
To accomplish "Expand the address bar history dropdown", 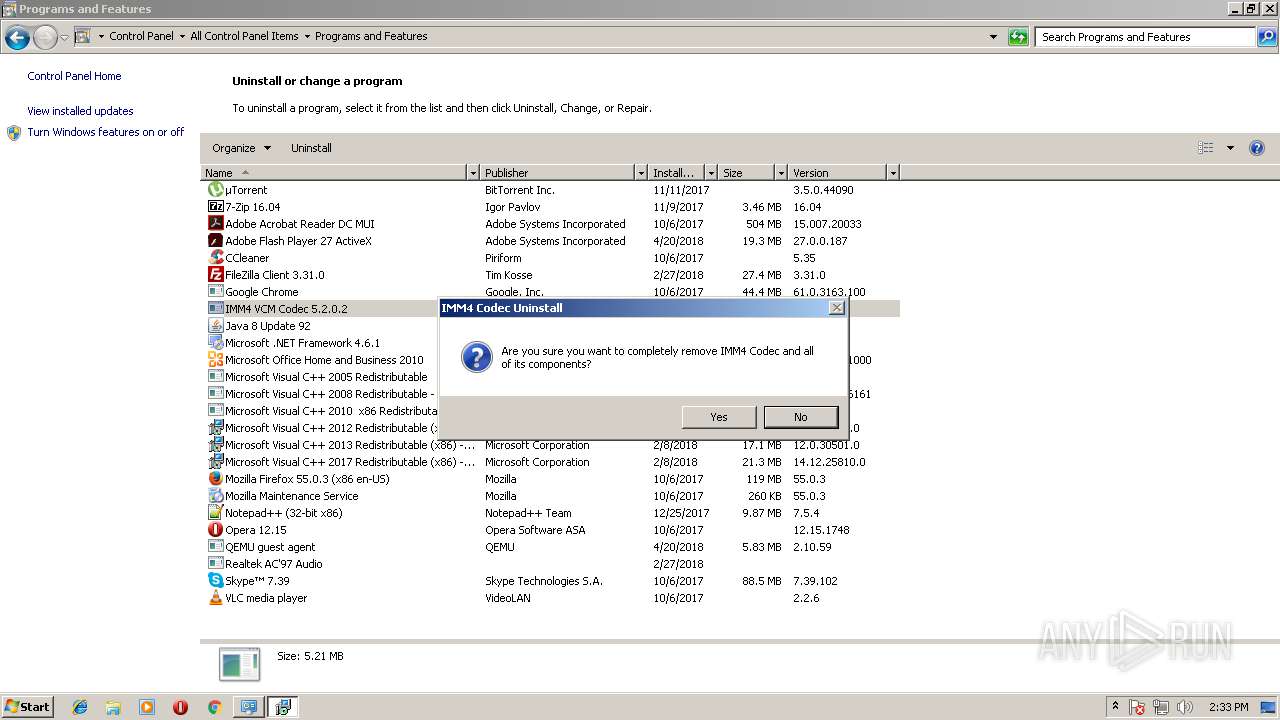I will [993, 37].
